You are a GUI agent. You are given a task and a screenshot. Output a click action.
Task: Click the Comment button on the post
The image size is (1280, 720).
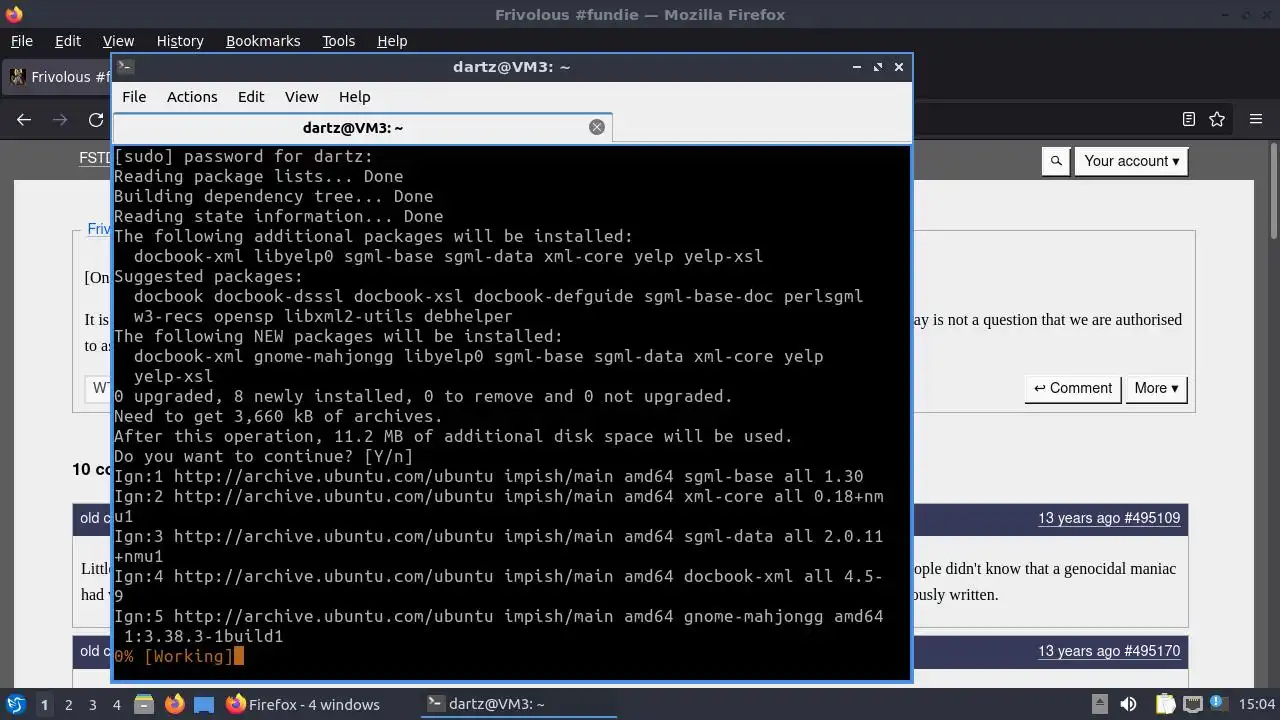point(1073,388)
